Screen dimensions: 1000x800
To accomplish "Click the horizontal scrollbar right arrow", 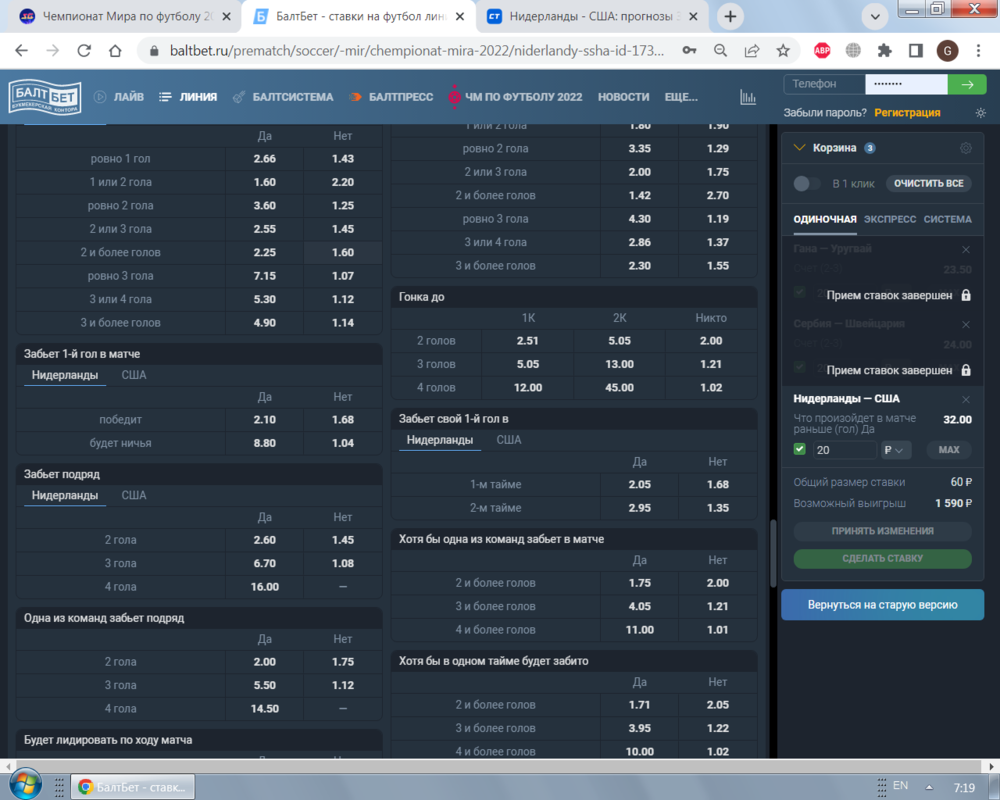I will click(991, 766).
